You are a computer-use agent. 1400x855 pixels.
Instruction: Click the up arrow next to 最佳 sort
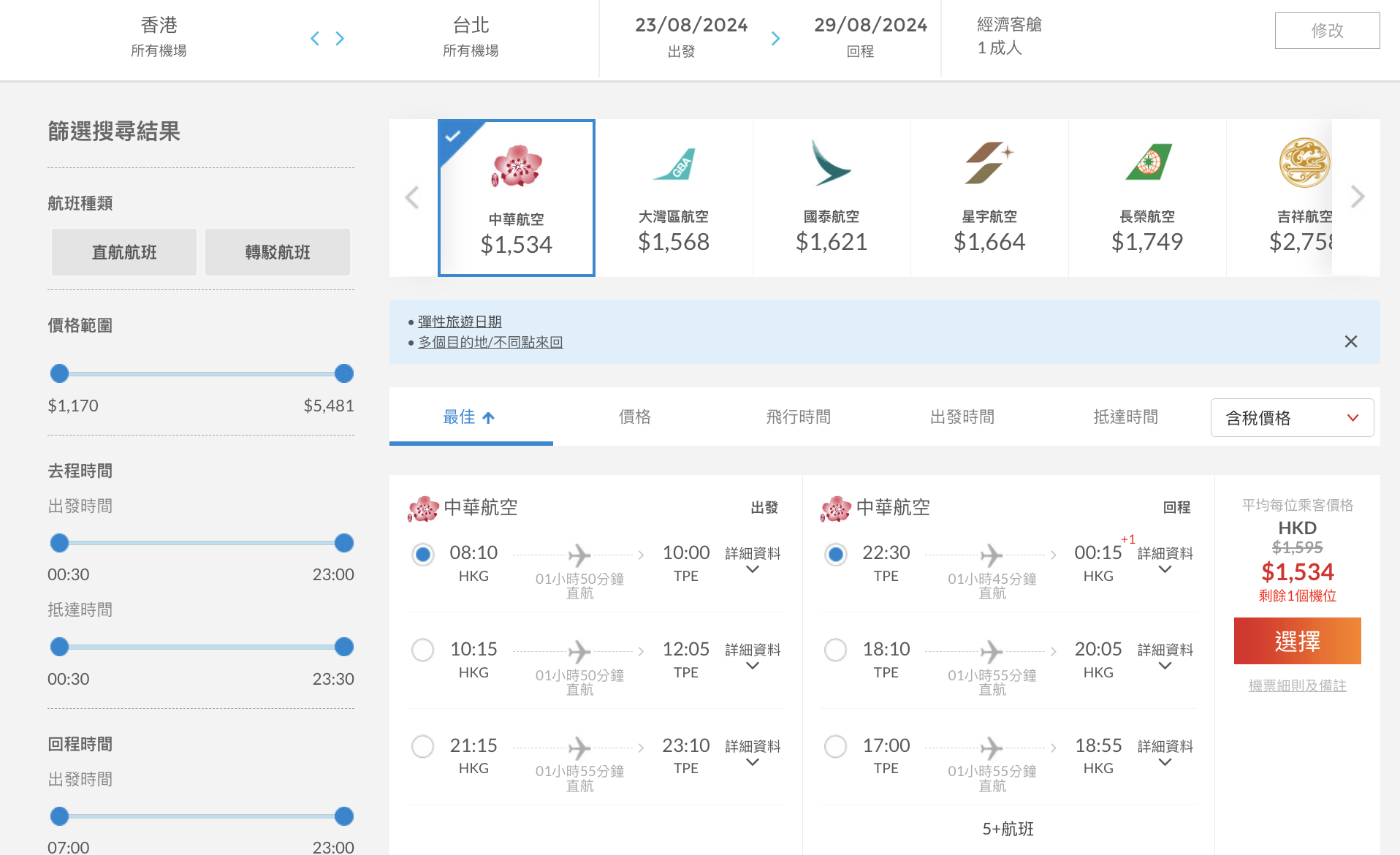pos(489,418)
